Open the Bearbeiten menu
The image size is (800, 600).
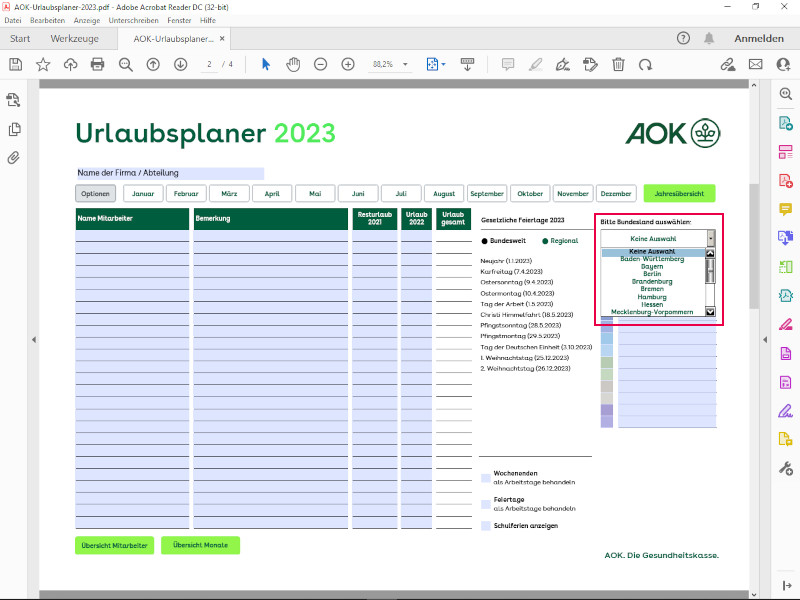pos(47,20)
